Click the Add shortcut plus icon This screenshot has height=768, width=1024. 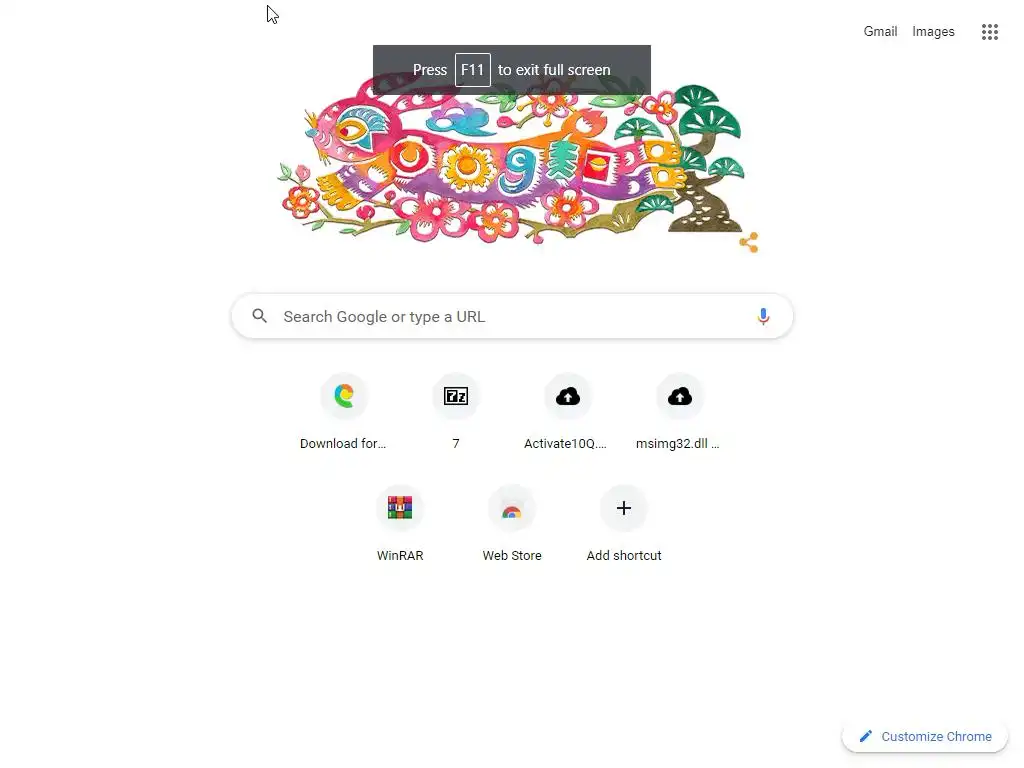click(x=624, y=508)
